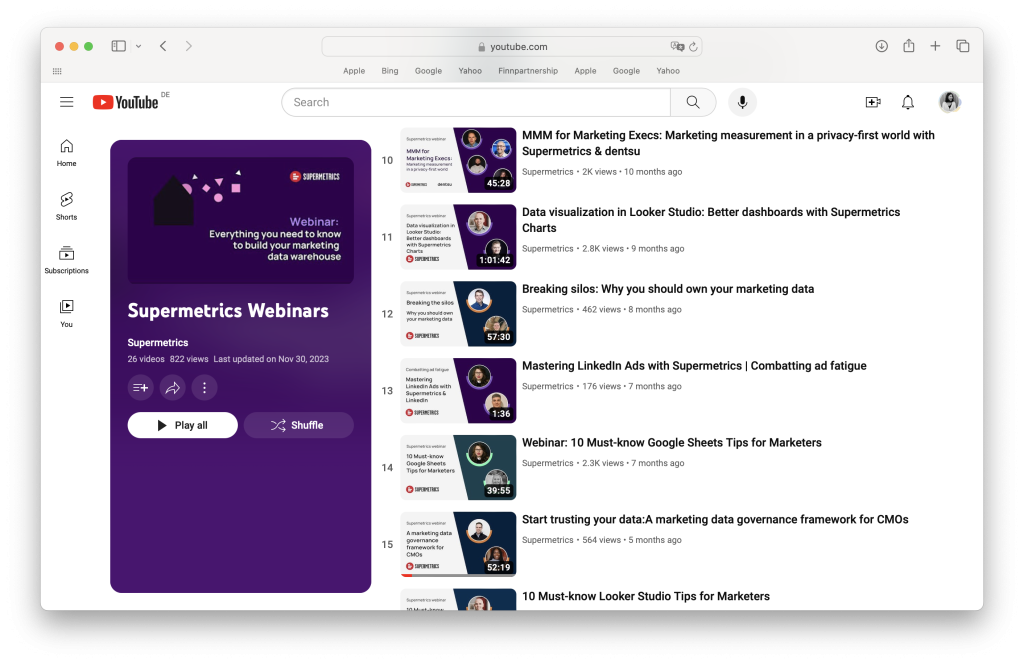Image resolution: width=1024 pixels, height=664 pixels.
Task: Shuffle the playlist
Action: point(298,425)
